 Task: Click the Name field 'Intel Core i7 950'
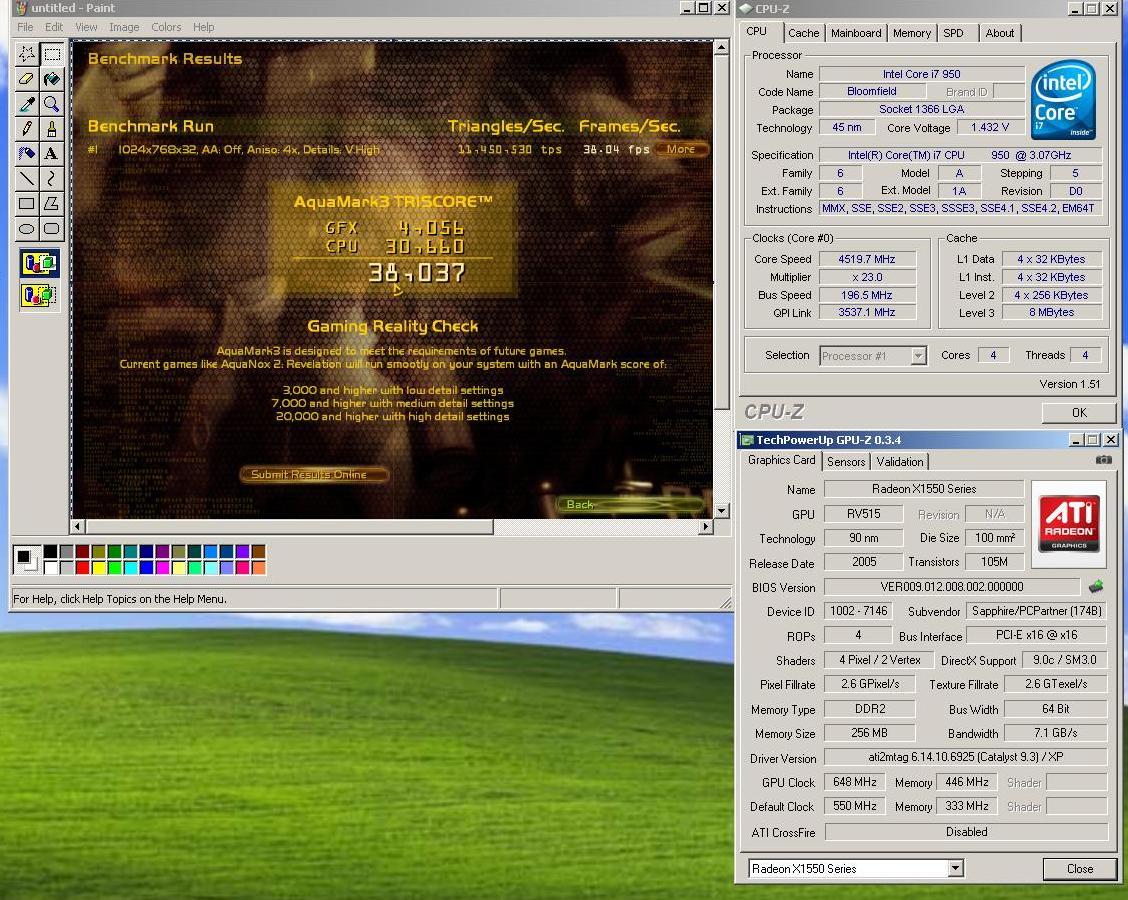tap(922, 73)
